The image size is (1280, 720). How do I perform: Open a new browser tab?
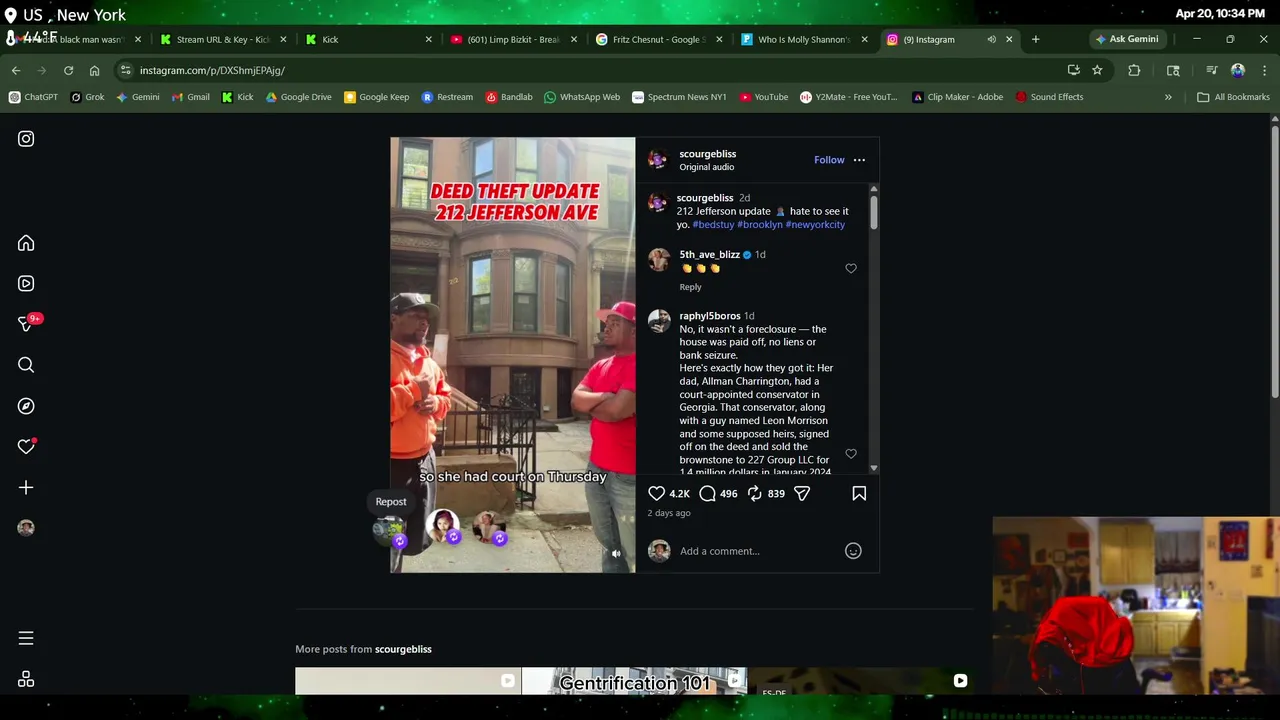(1035, 39)
